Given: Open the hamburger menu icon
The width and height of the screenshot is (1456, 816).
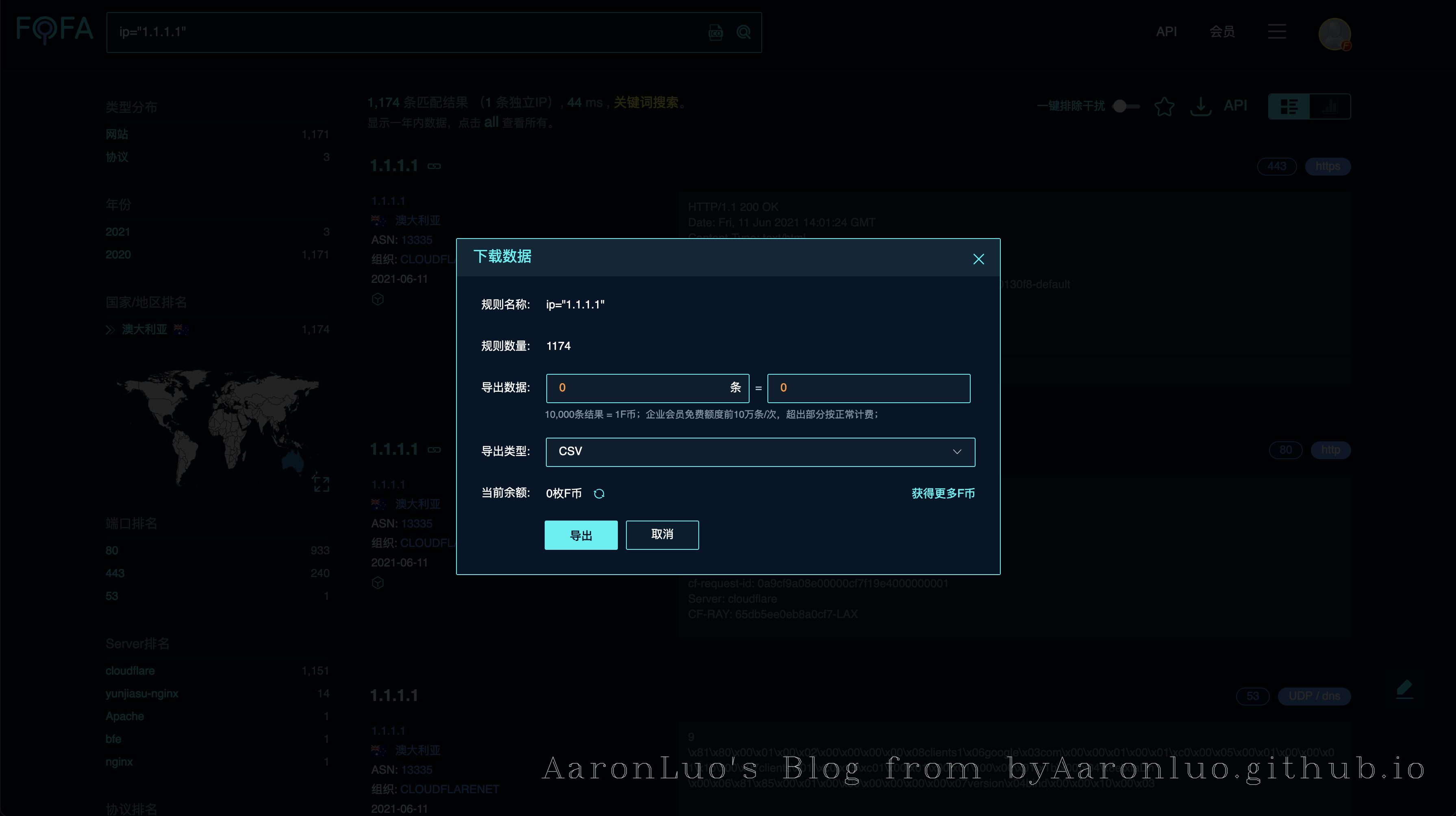Looking at the screenshot, I should (x=1277, y=32).
